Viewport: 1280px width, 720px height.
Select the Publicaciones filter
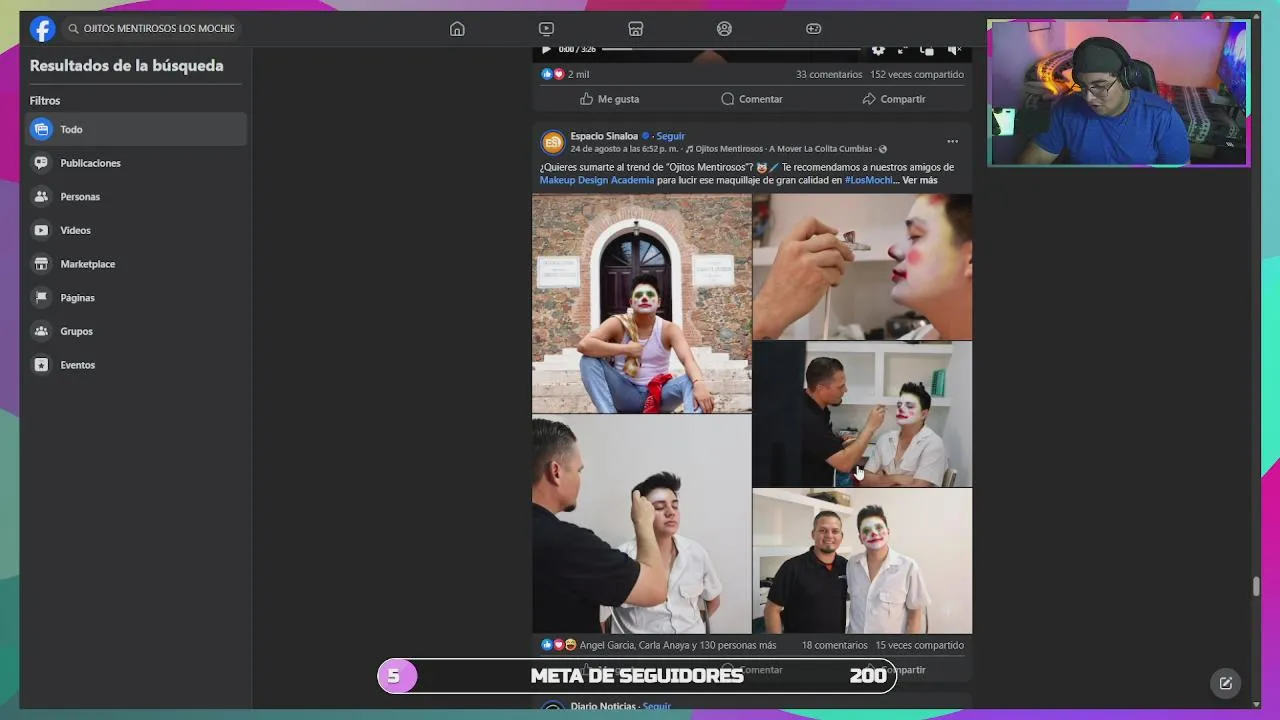(x=136, y=163)
